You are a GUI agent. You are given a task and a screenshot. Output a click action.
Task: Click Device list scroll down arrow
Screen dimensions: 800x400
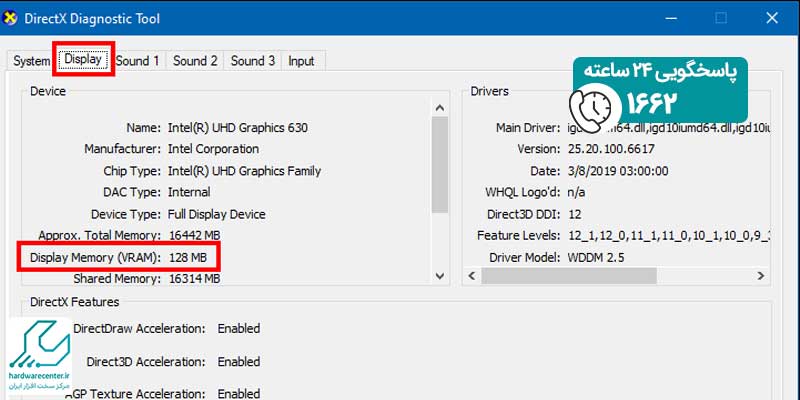440,276
